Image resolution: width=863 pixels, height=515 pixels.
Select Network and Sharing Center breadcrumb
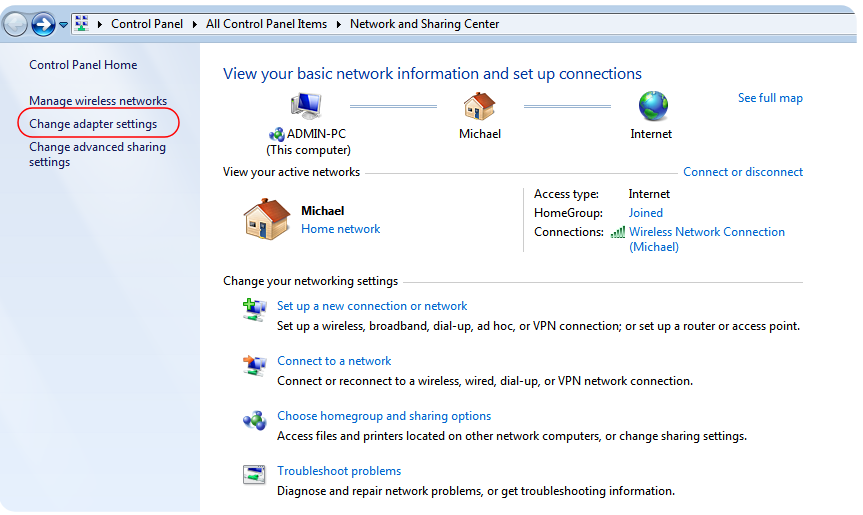pyautogui.click(x=424, y=24)
